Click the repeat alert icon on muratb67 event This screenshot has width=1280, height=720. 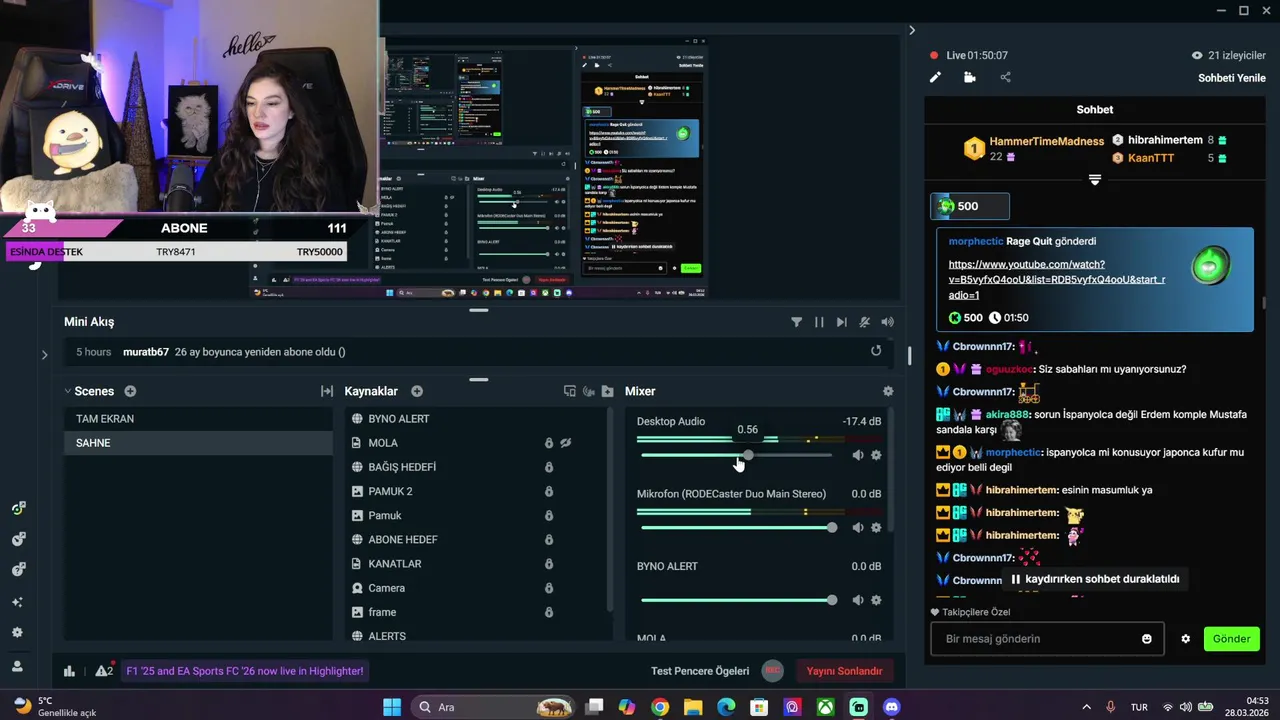pyautogui.click(x=876, y=350)
